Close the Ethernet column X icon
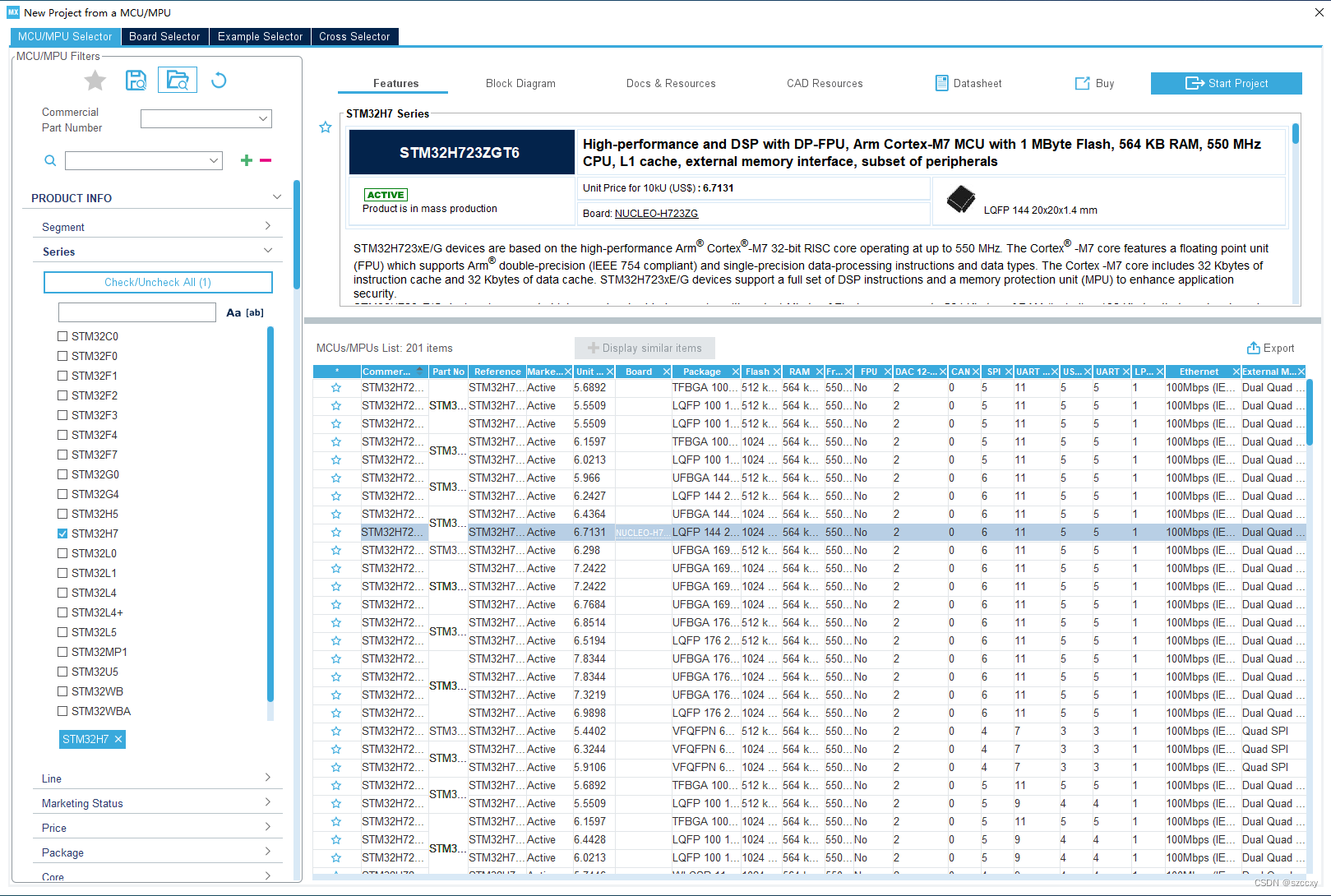 point(1236,372)
